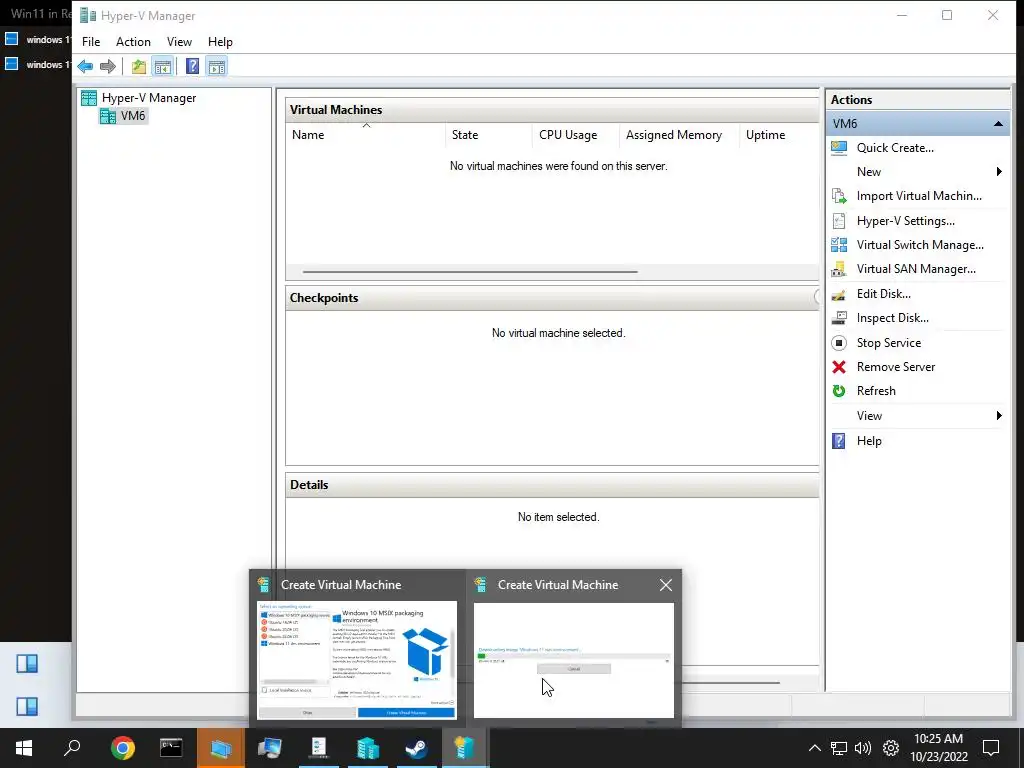Open the File menu
1024x768 pixels.
coord(91,42)
